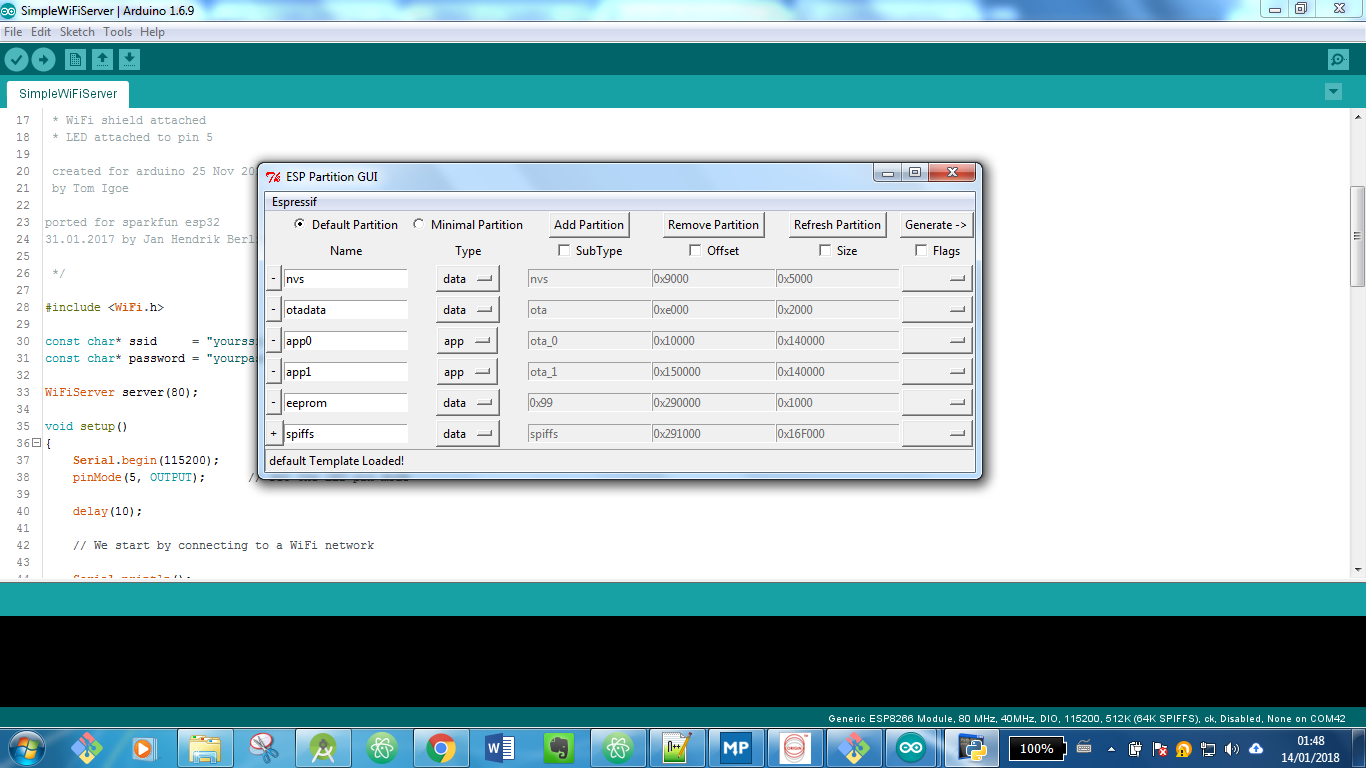Select the Default Partition radio button
This screenshot has height=768, width=1366.
click(300, 224)
